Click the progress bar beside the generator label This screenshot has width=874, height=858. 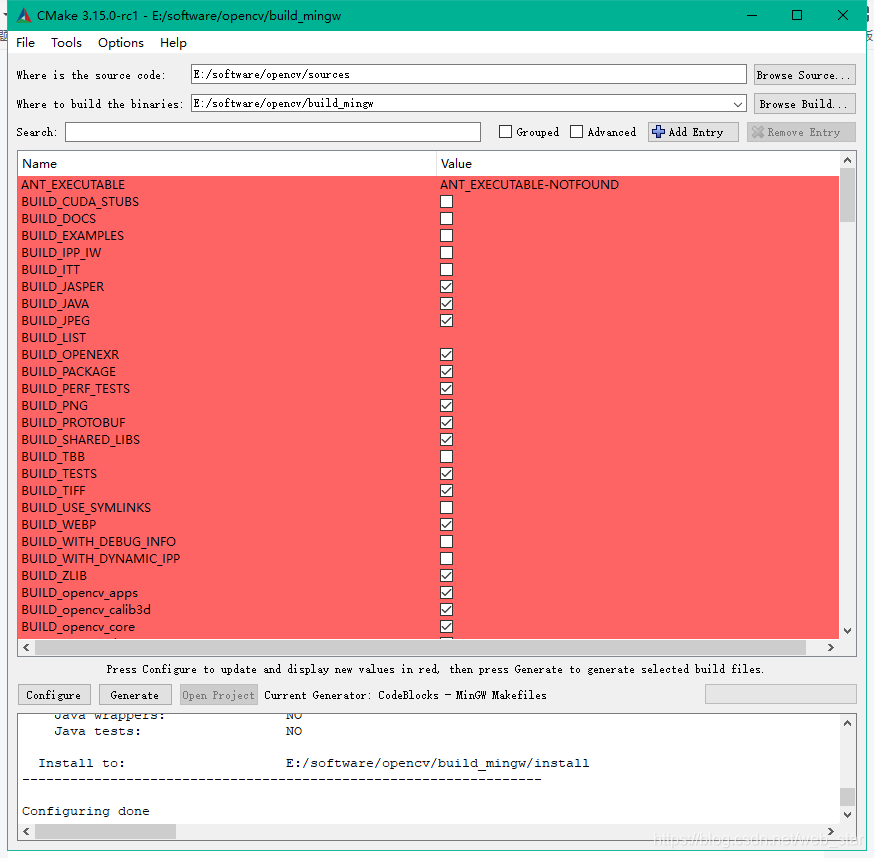[x=780, y=695]
